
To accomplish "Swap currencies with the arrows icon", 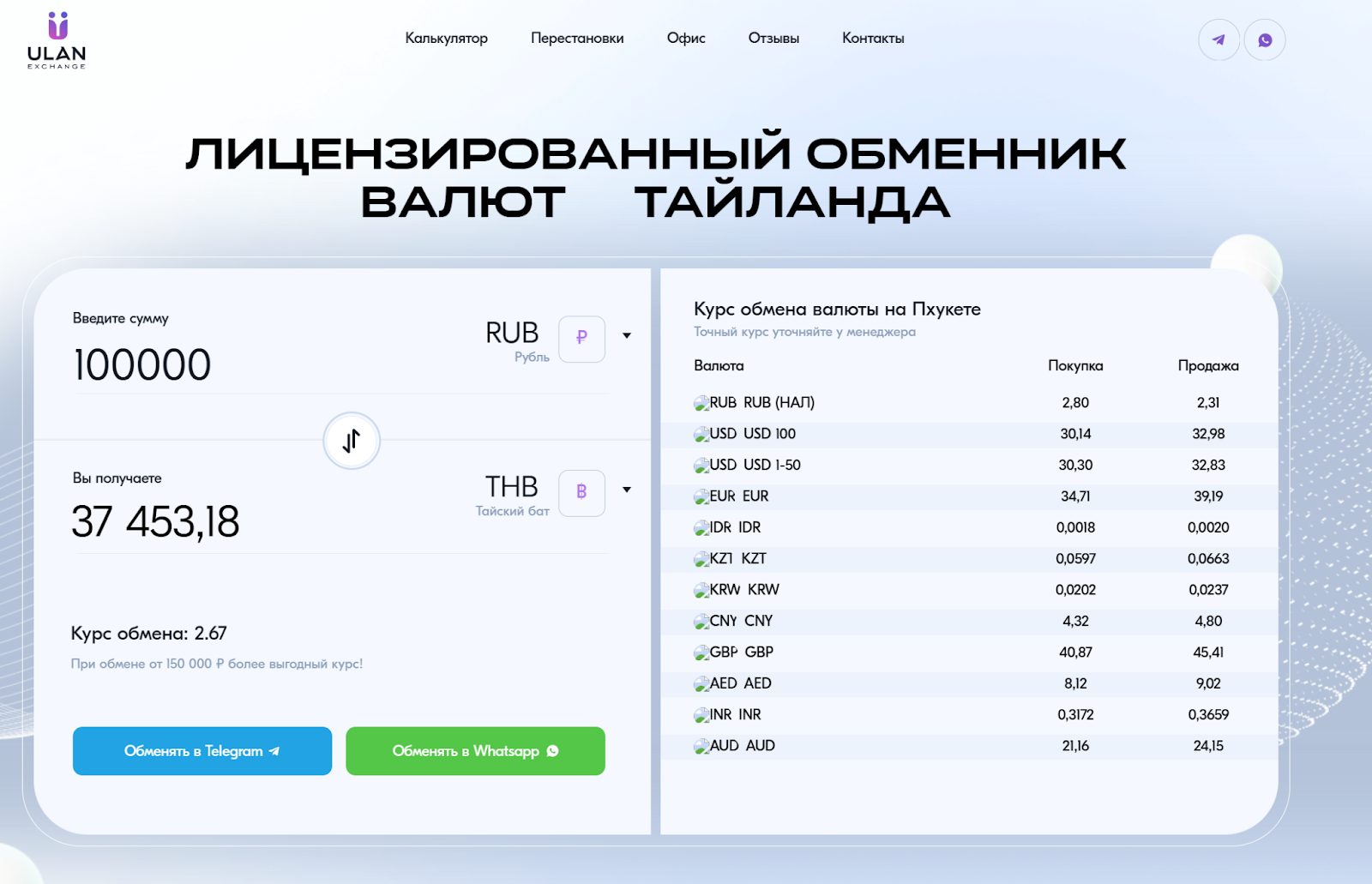I will pos(352,441).
